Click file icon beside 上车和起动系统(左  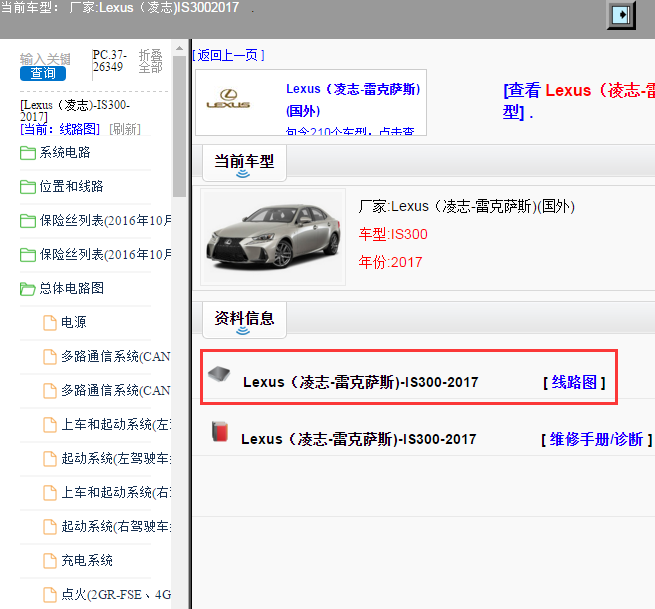50,425
